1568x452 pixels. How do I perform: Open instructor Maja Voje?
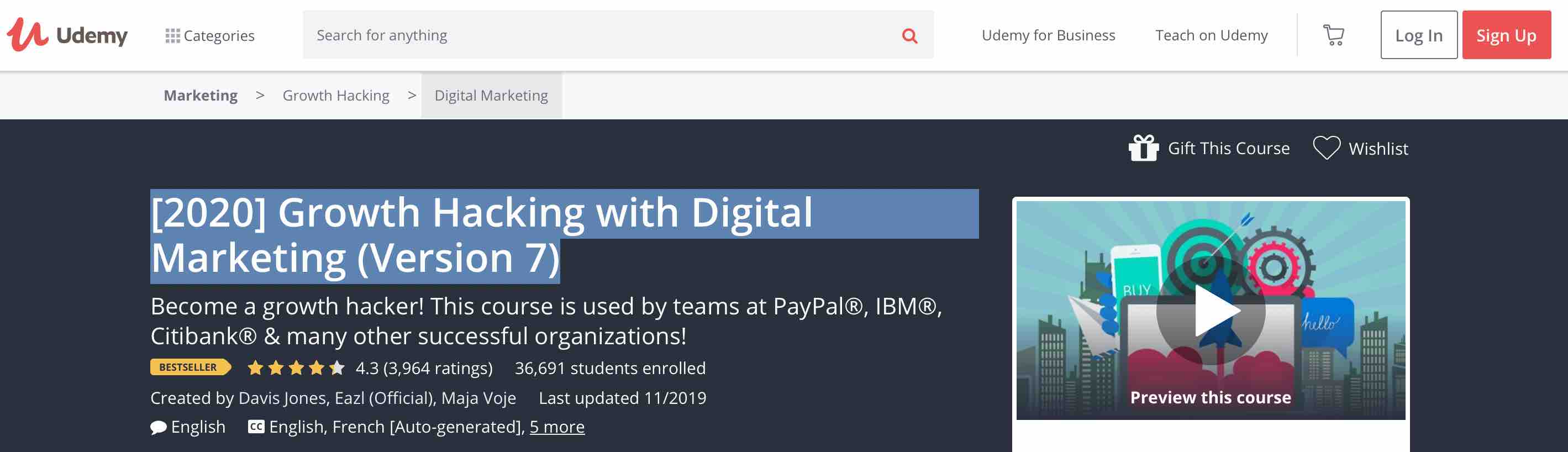tap(478, 398)
